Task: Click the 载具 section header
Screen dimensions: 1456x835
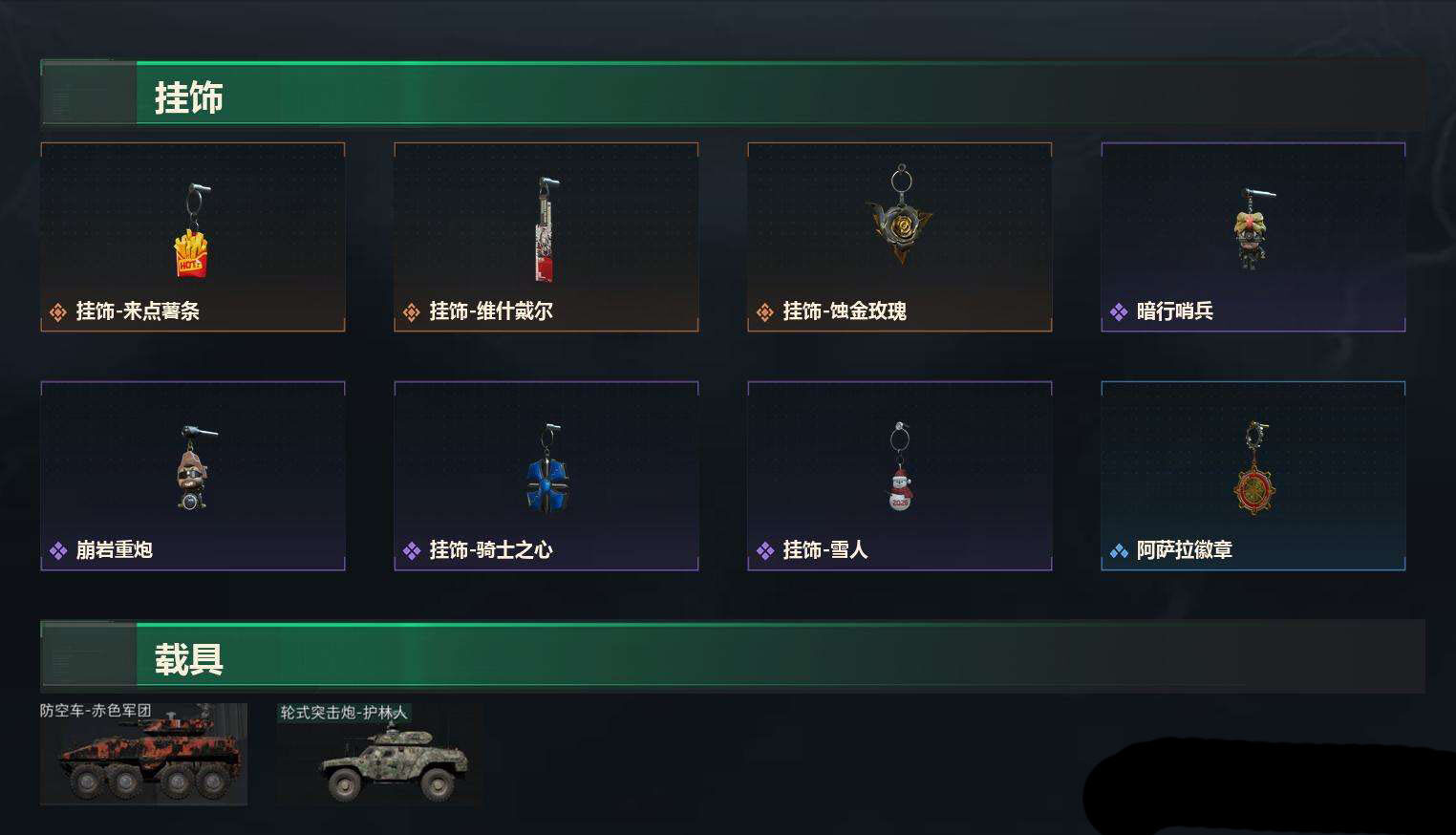Action: click(189, 658)
